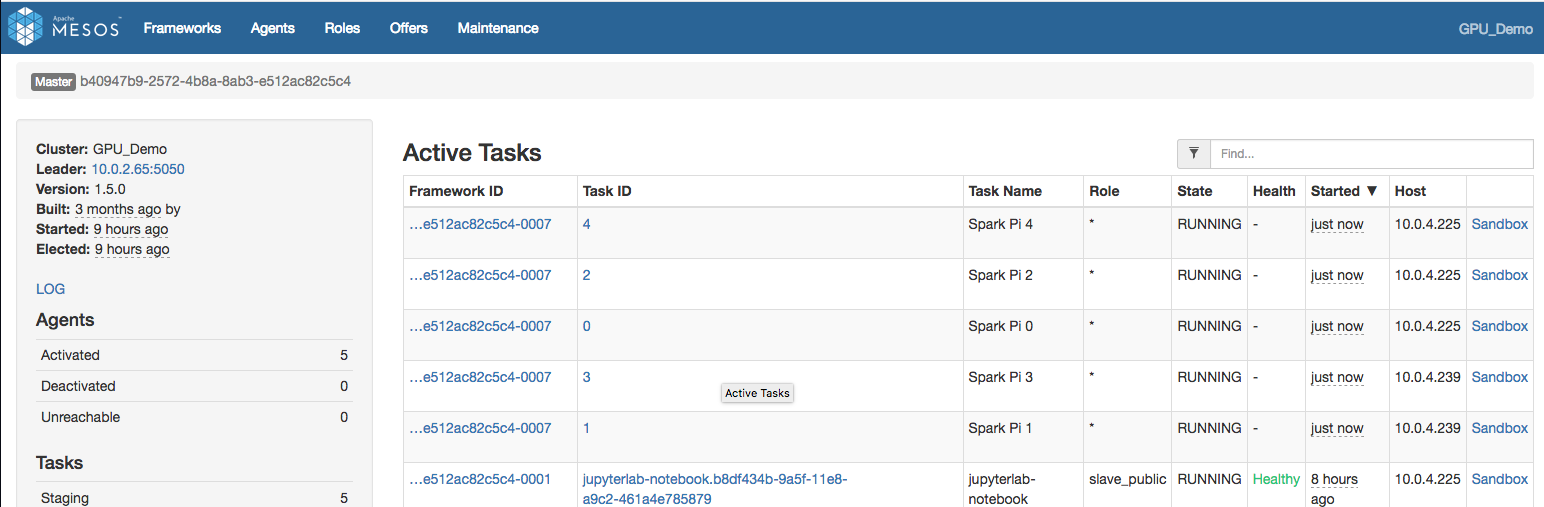This screenshot has height=507, width=1544.
Task: Click Started '9 hours ago' in sidebar
Action: 130,229
